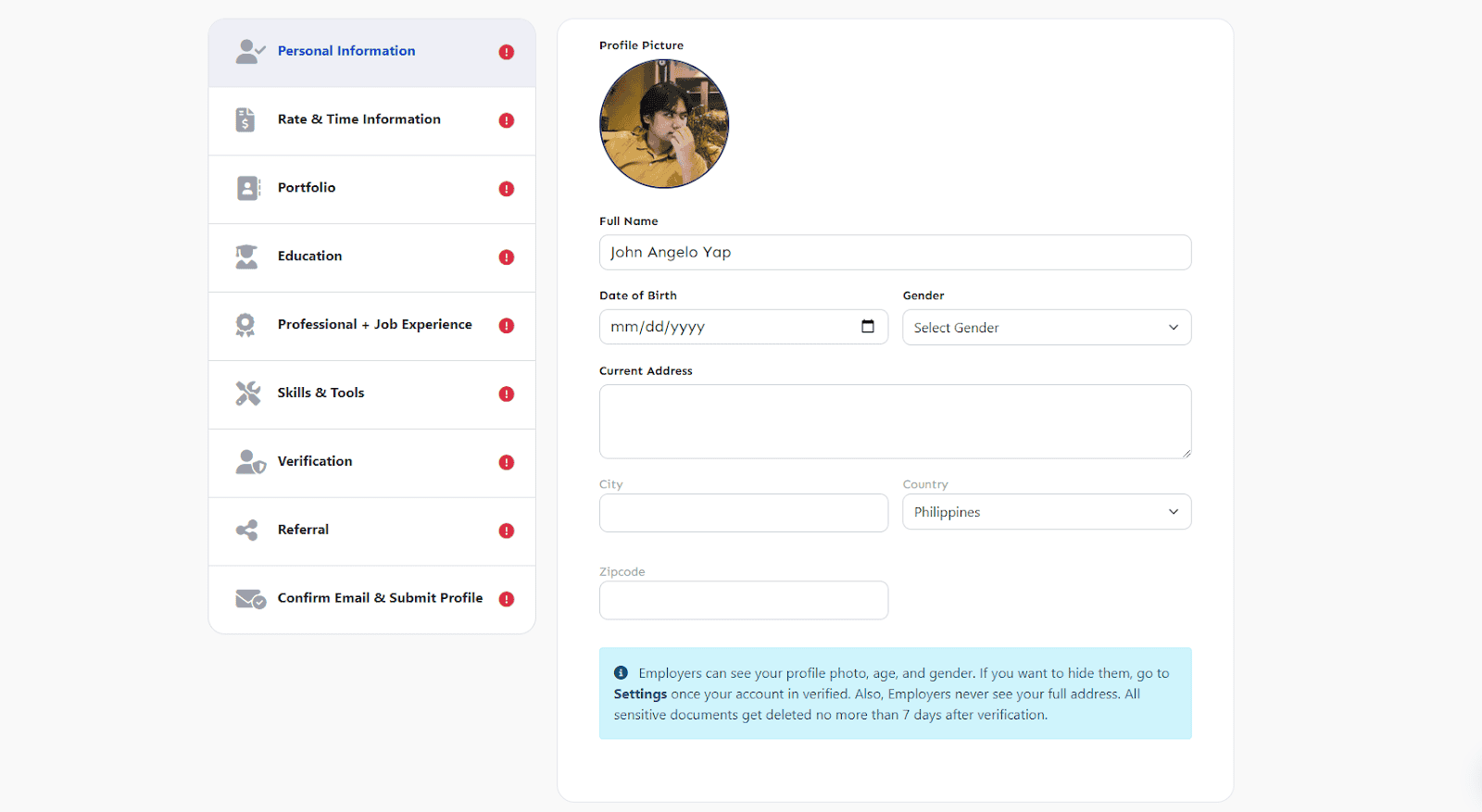Click red alert icon beside Personal Information
This screenshot has height=812, width=1482.
point(507,52)
